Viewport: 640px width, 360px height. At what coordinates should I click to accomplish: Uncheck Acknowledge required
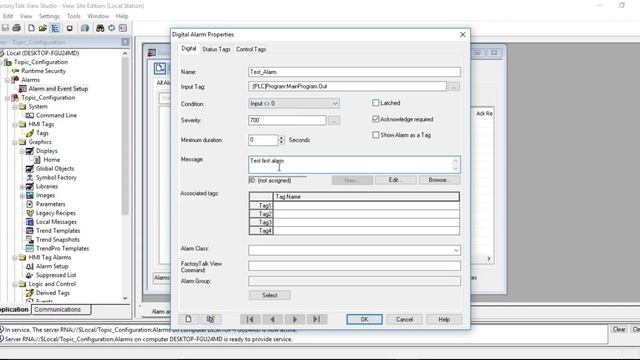(376, 119)
